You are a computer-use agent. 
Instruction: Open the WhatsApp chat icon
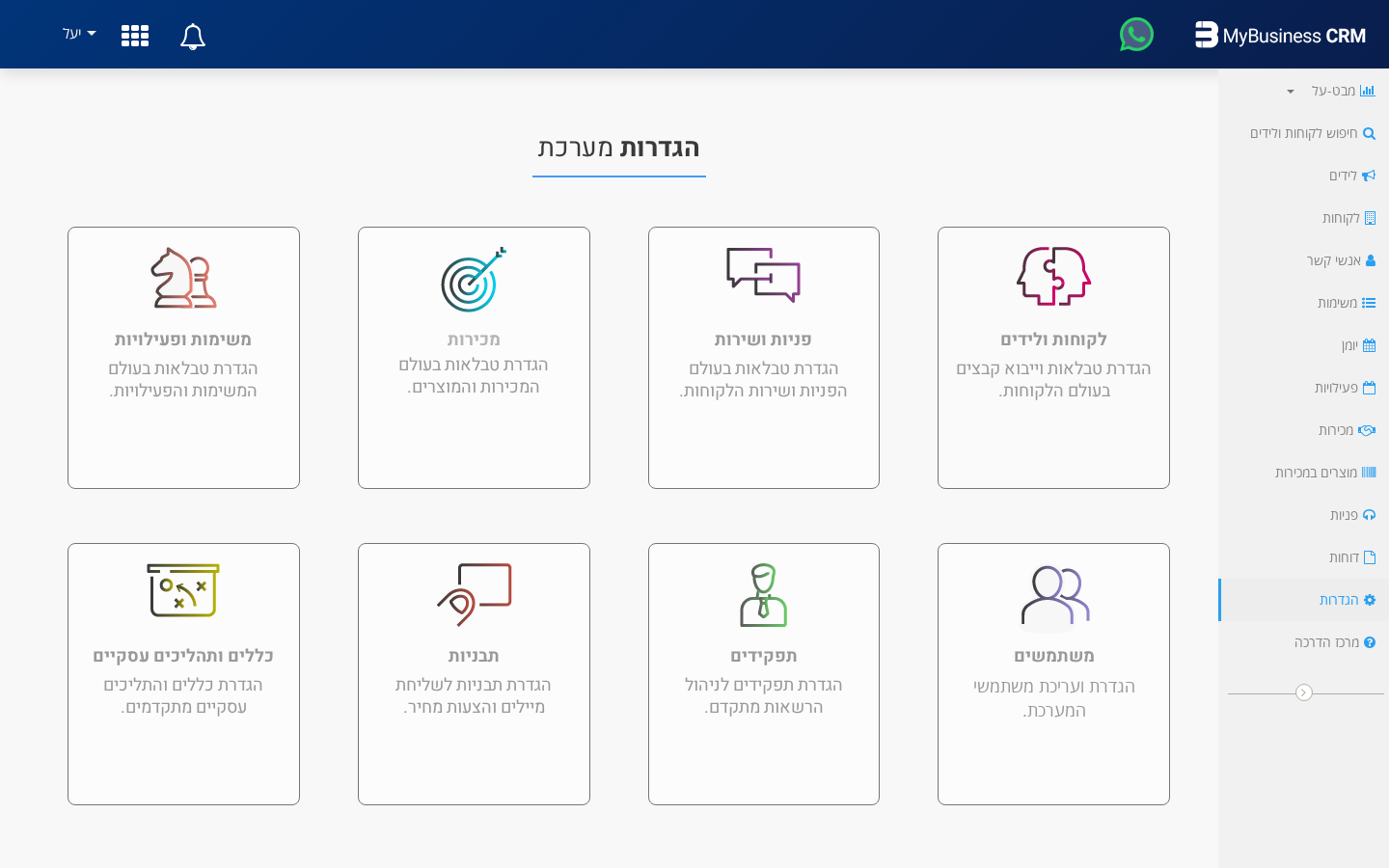pyautogui.click(x=1135, y=35)
